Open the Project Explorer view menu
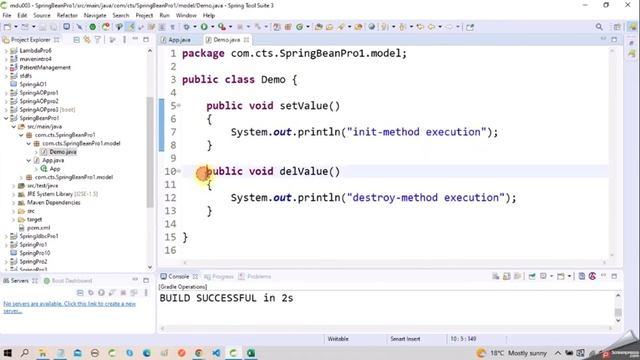This screenshot has width=640, height=360. click(x=124, y=40)
